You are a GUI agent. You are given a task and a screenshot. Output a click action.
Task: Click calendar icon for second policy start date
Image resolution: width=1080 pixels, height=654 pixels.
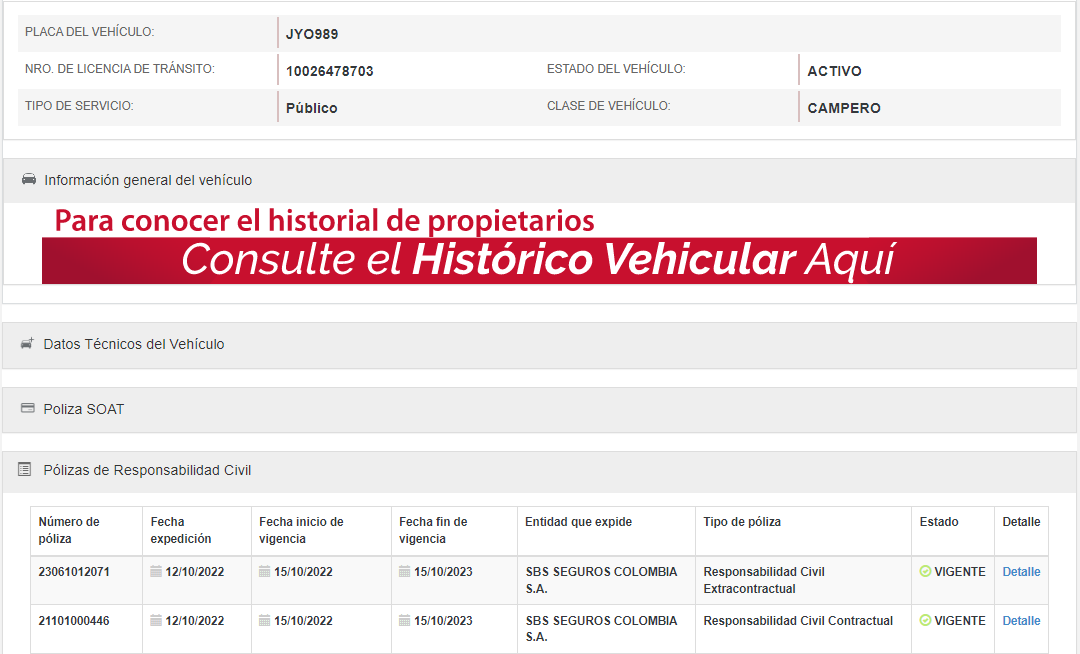point(264,621)
